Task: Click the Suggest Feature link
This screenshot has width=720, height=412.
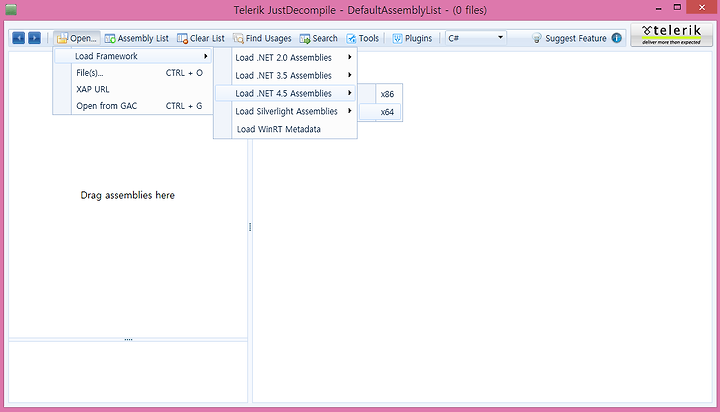Action: [576, 39]
